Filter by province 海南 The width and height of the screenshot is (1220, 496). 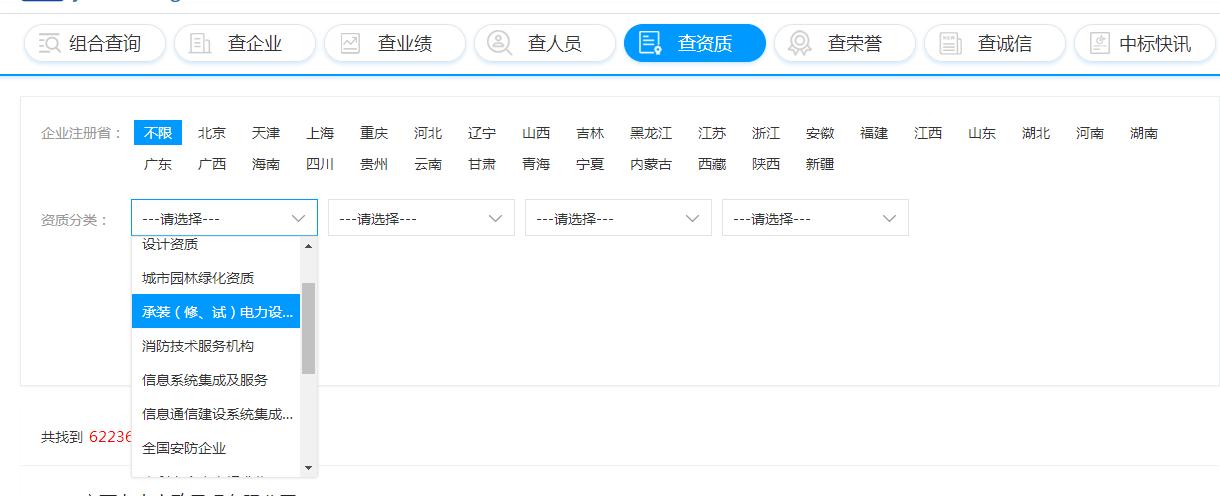click(266, 164)
